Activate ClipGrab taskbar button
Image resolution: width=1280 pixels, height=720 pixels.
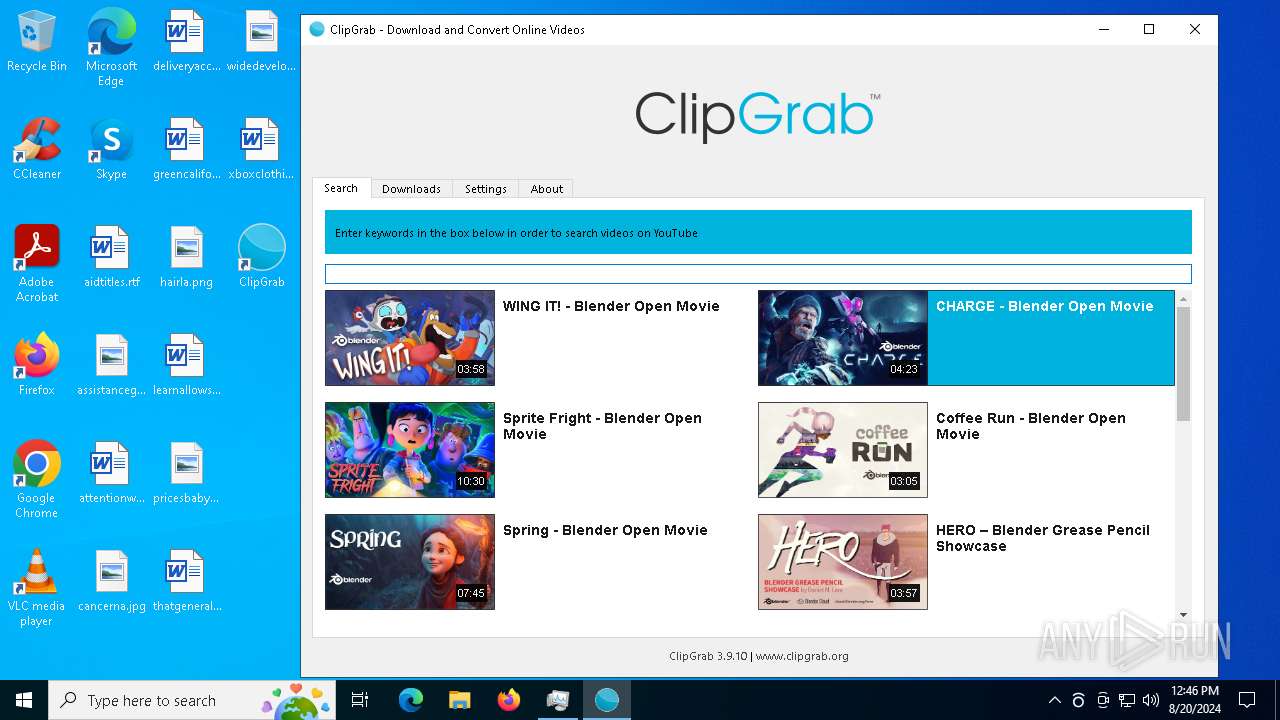[x=607, y=700]
